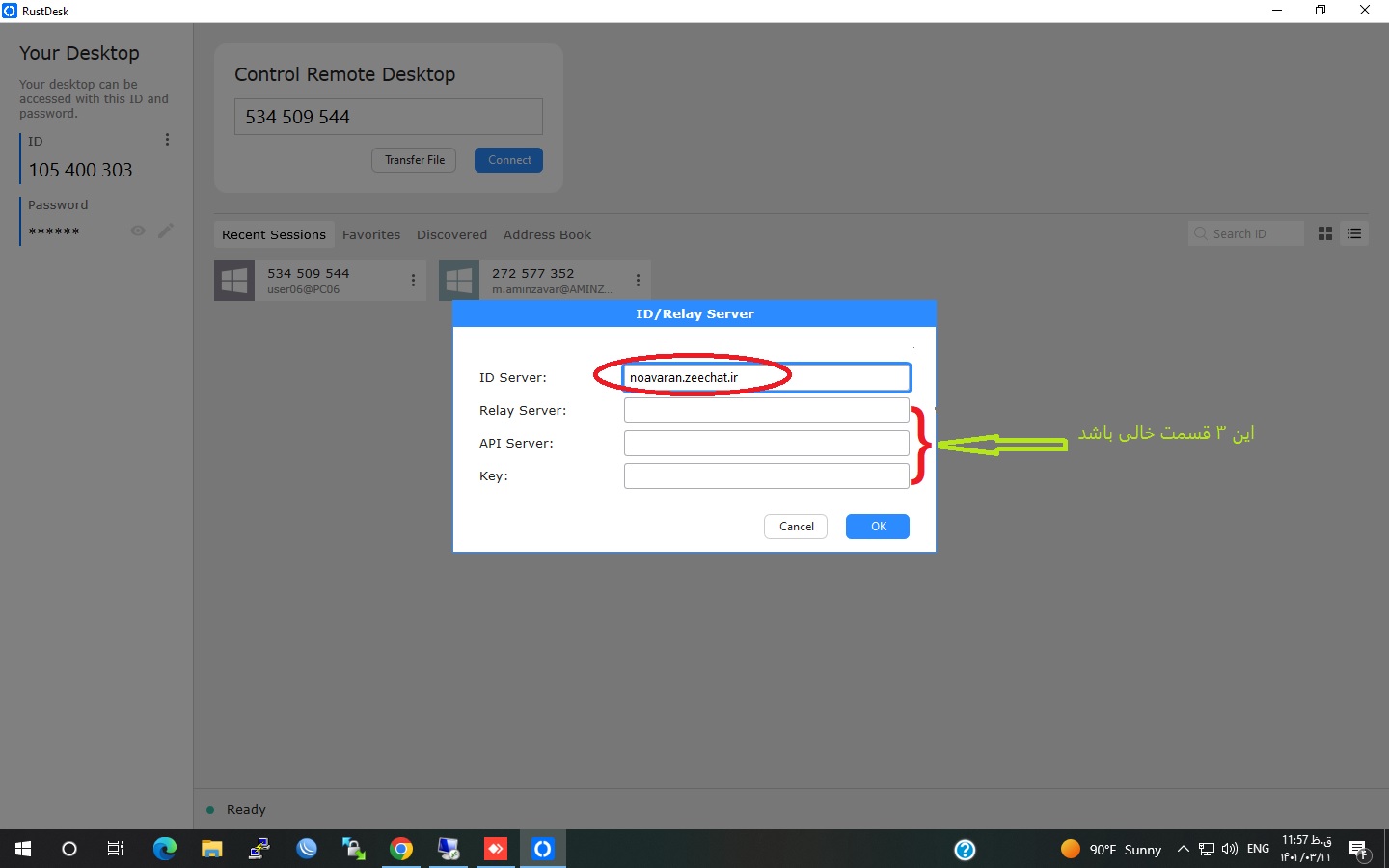Switch to list view of sessions
Screen dimensions: 1389x868
[1354, 233]
